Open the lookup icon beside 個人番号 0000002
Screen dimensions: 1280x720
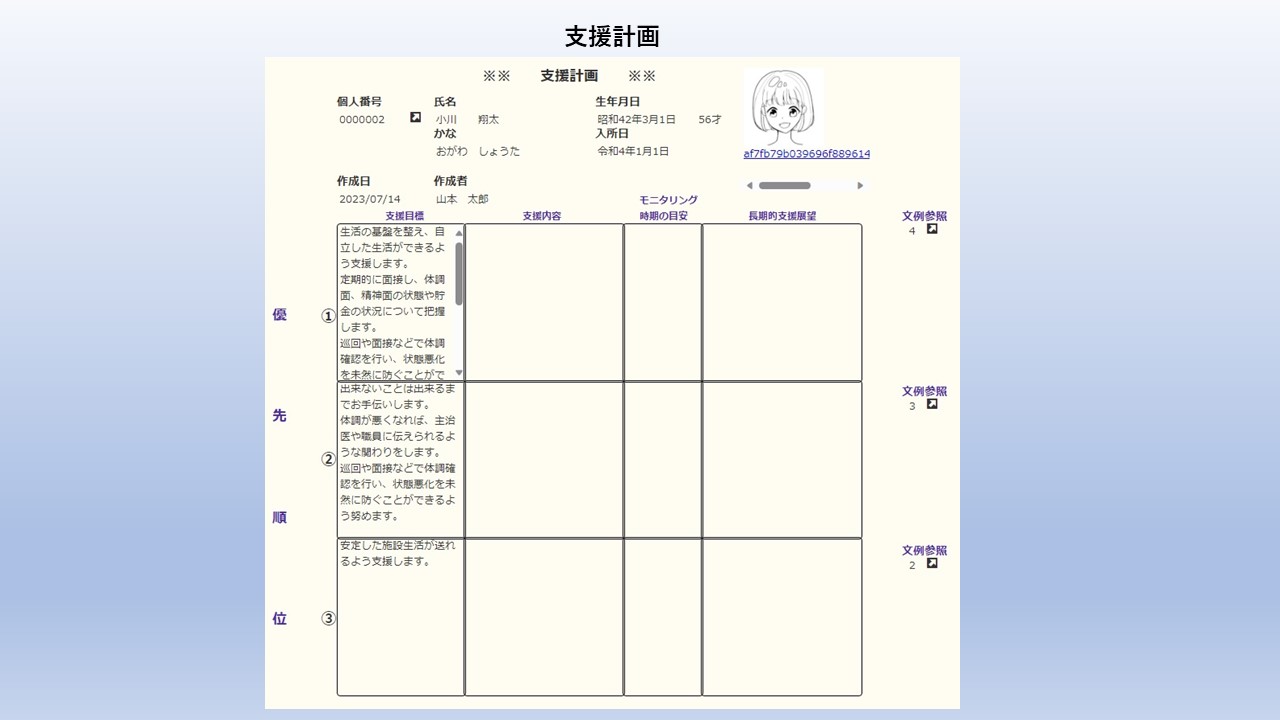pos(415,118)
